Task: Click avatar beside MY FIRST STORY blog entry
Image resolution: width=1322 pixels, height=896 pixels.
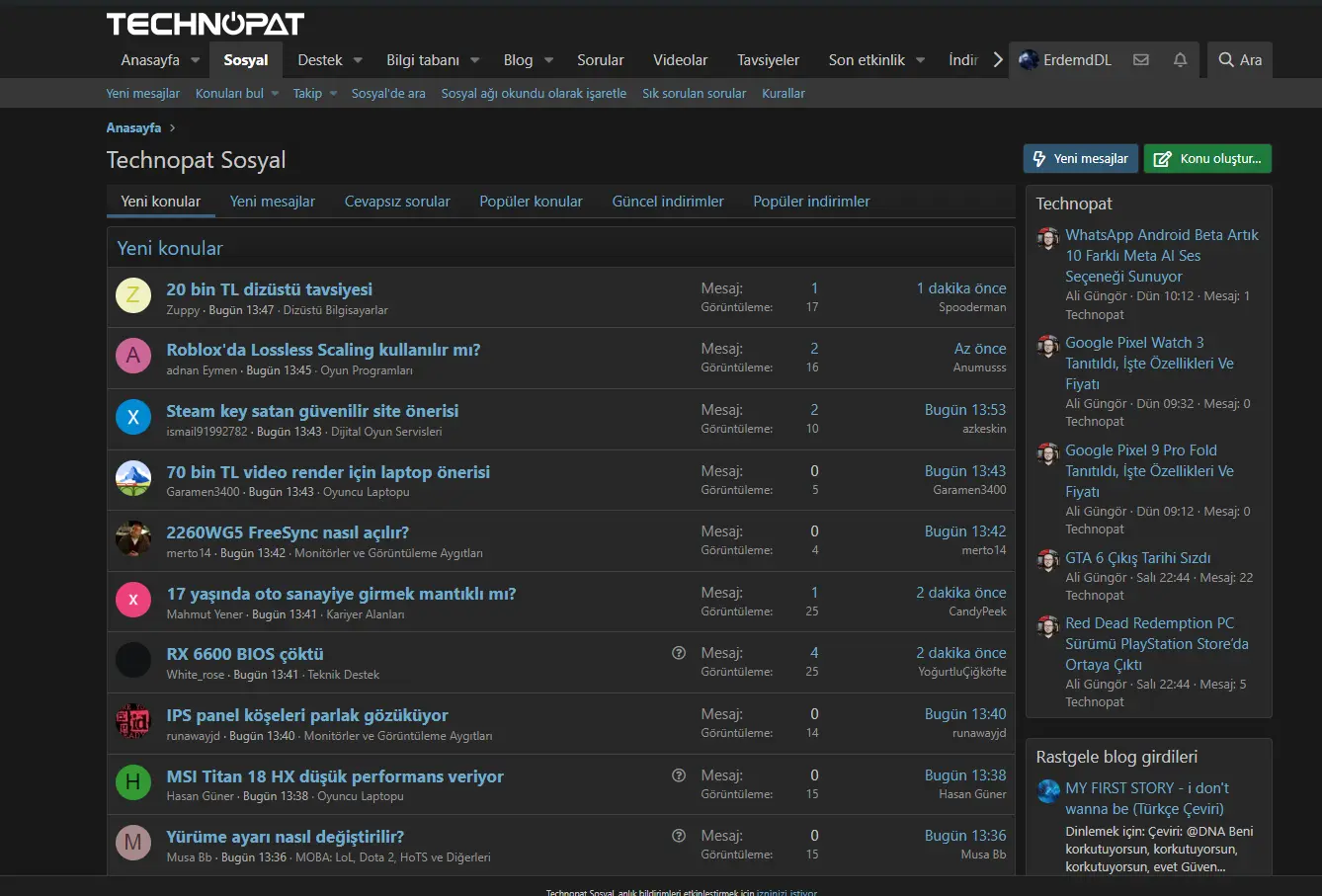Action: point(1047,791)
